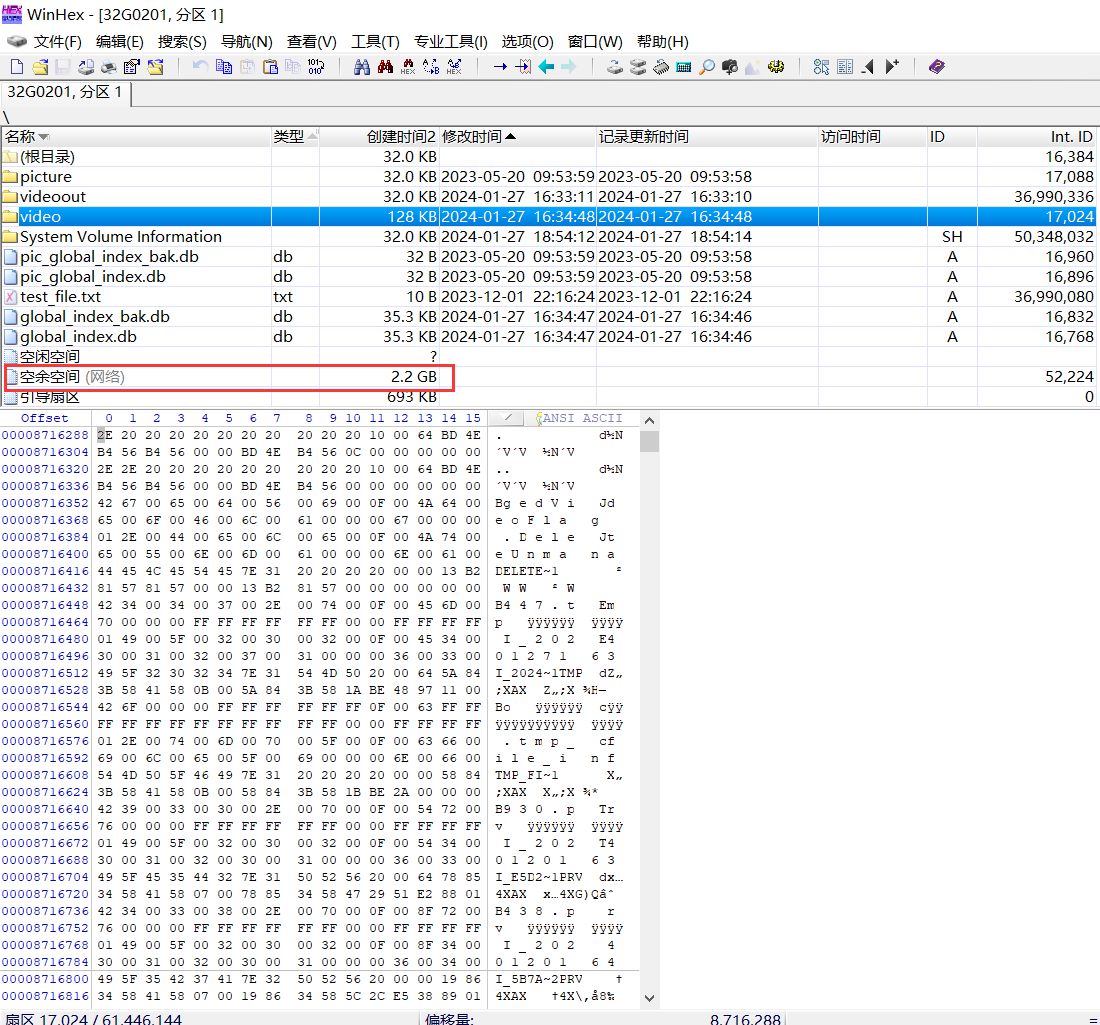Sort by 访问时间 column header
Viewport: 1100px width, 1025px height.
(873, 137)
